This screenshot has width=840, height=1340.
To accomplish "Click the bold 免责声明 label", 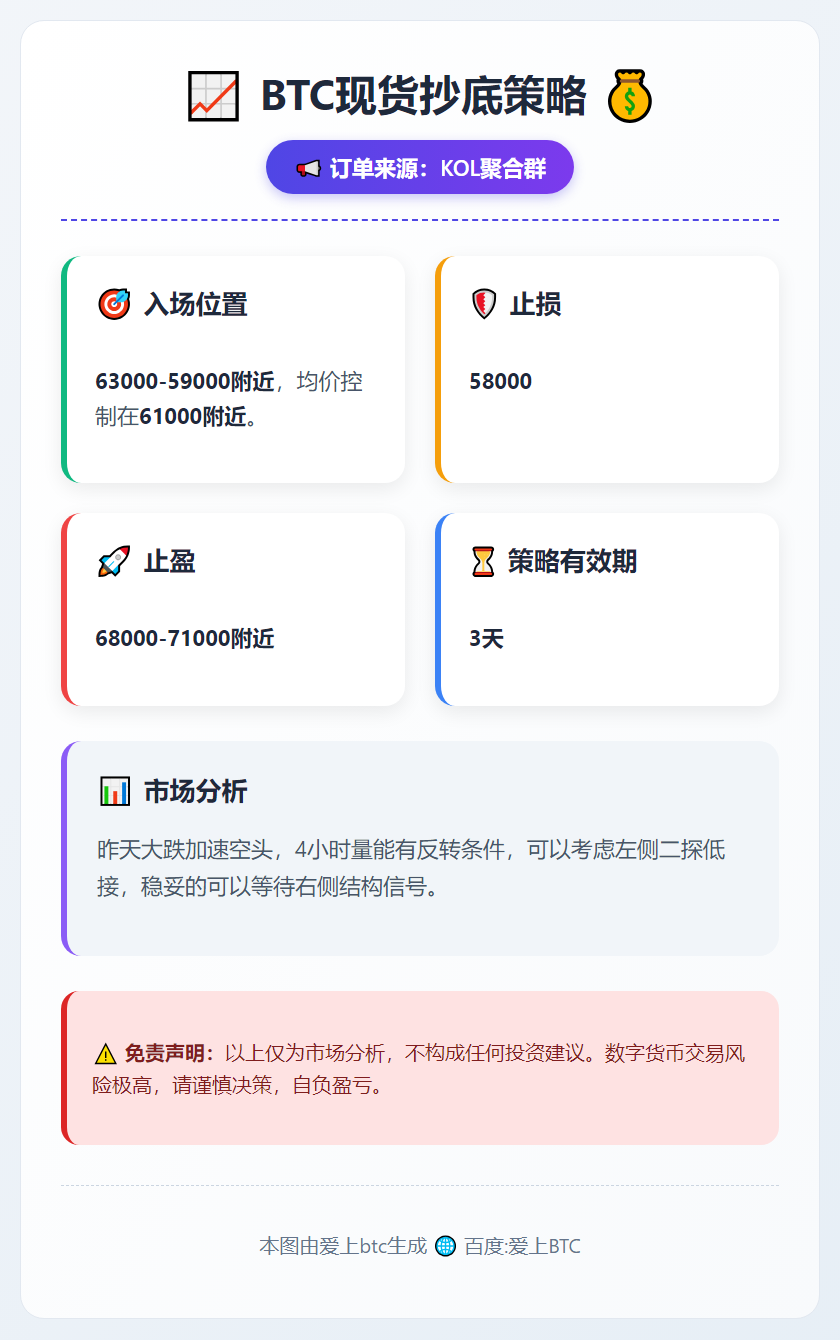I will pyautogui.click(x=170, y=1053).
